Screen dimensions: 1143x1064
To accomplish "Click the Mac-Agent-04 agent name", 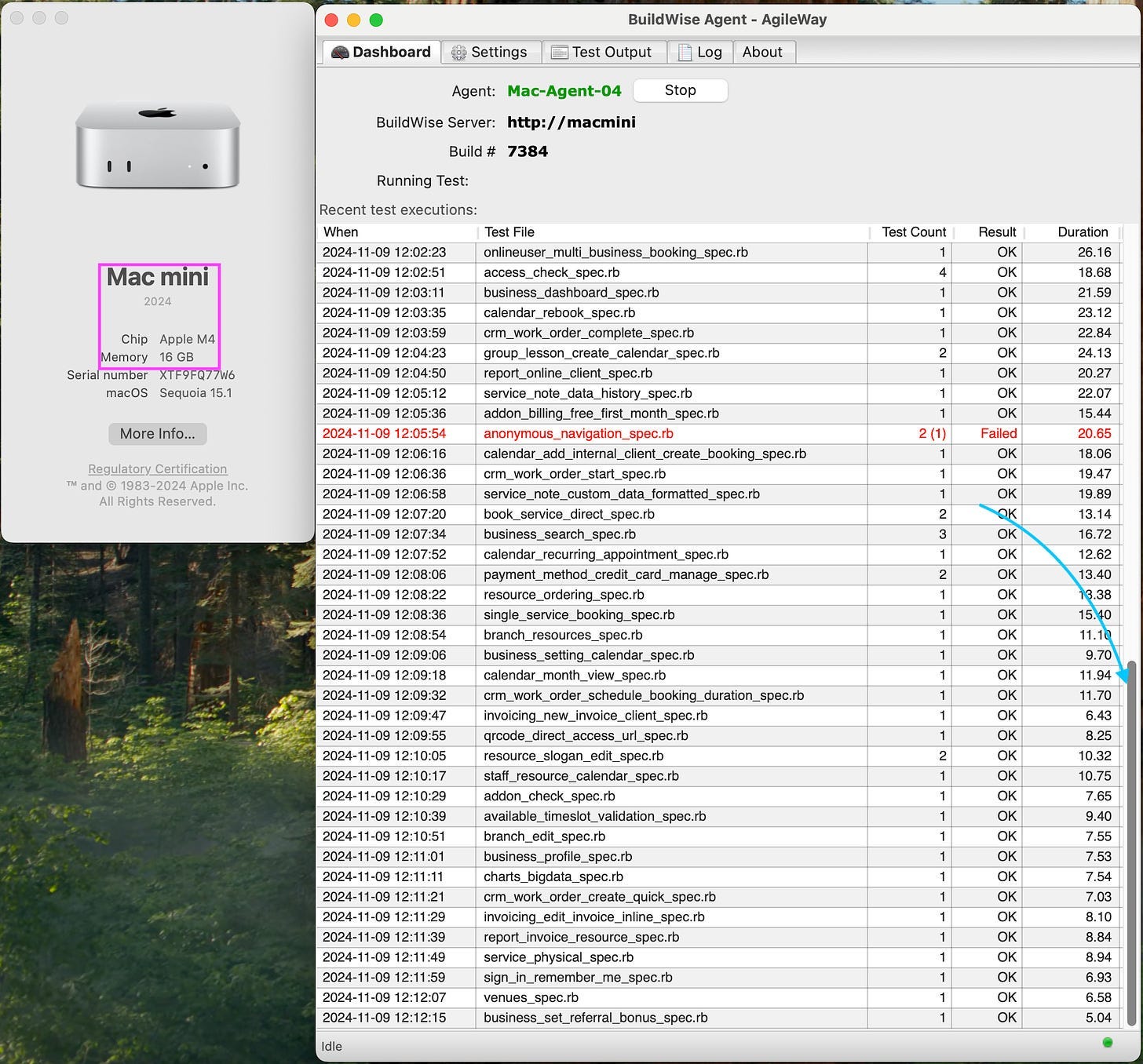I will [564, 91].
